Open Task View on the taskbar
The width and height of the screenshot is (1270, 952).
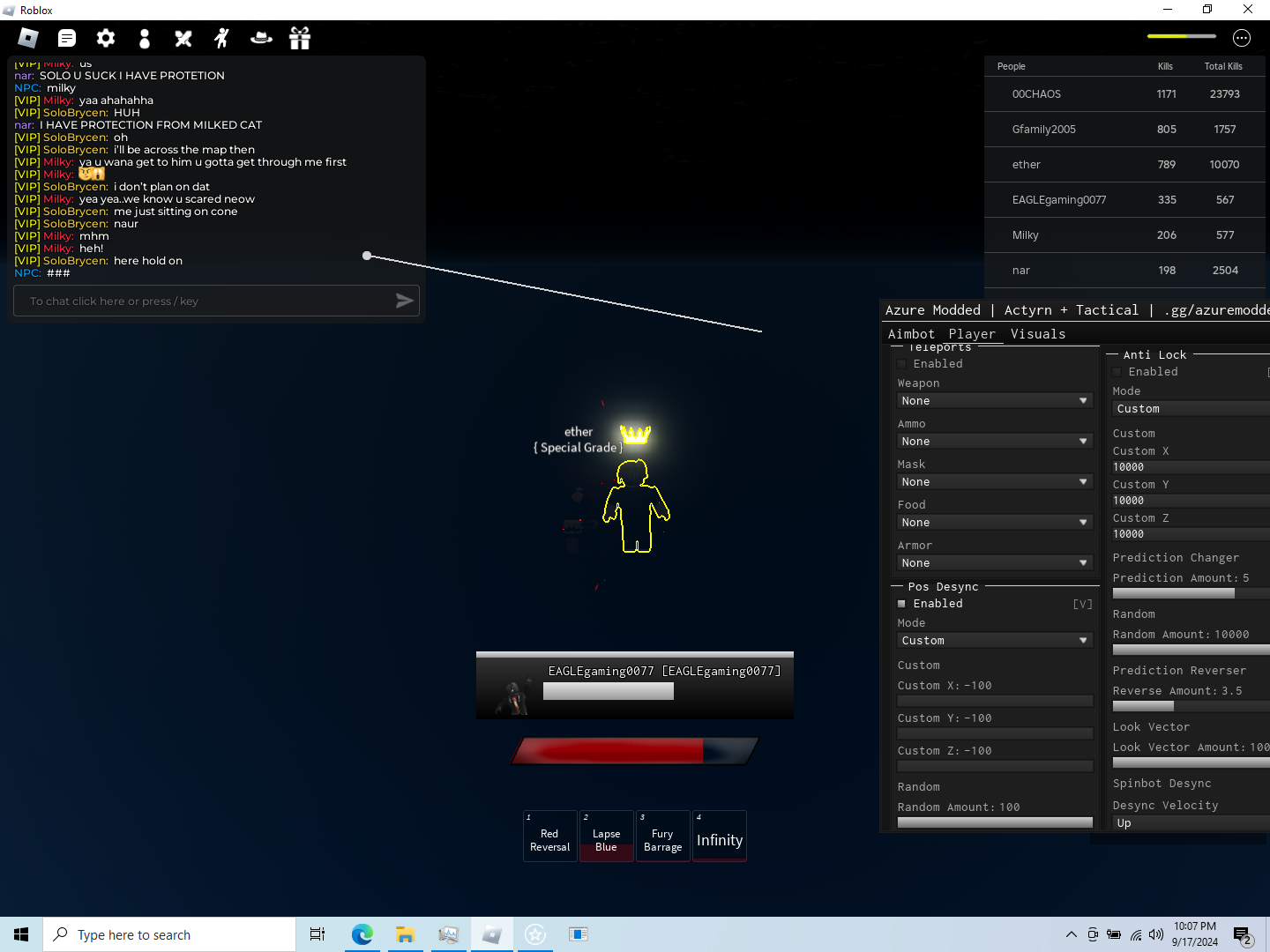317,934
